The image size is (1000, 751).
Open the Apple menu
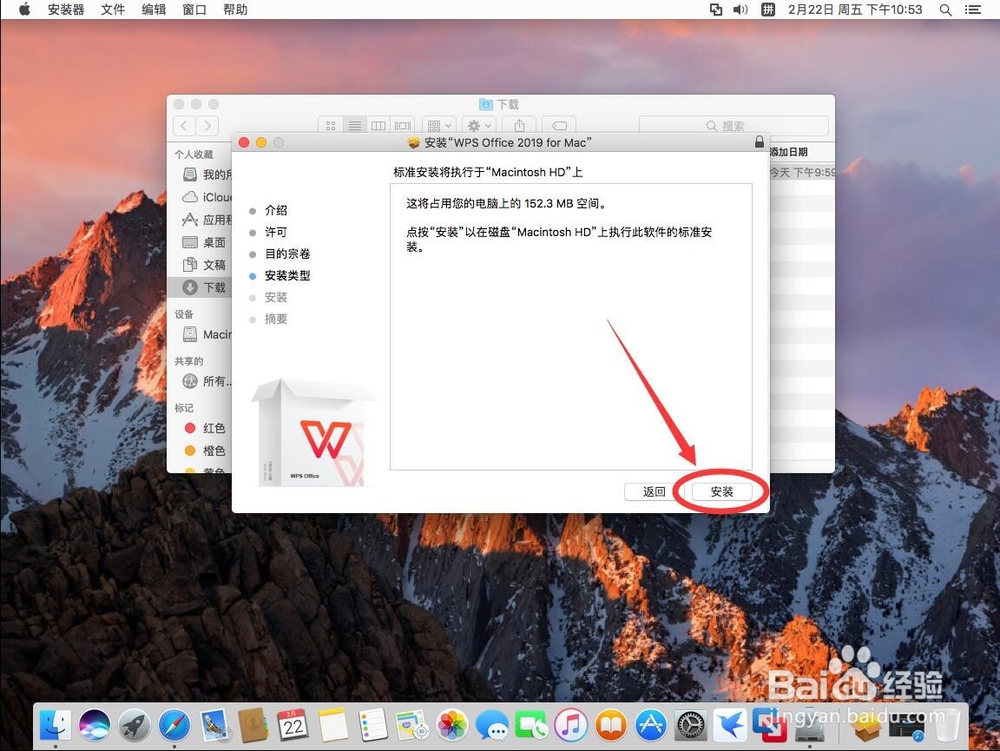click(25, 10)
